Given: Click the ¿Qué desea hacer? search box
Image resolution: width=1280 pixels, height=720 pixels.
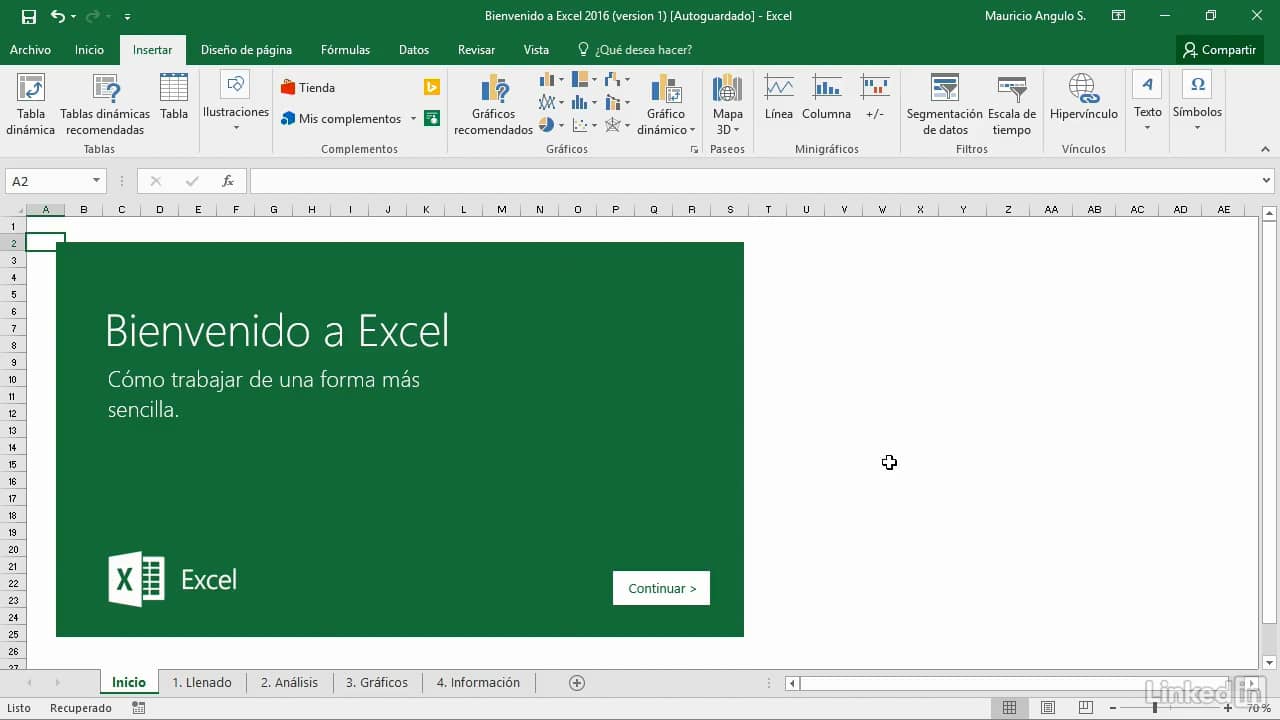Looking at the screenshot, I should click(634, 50).
